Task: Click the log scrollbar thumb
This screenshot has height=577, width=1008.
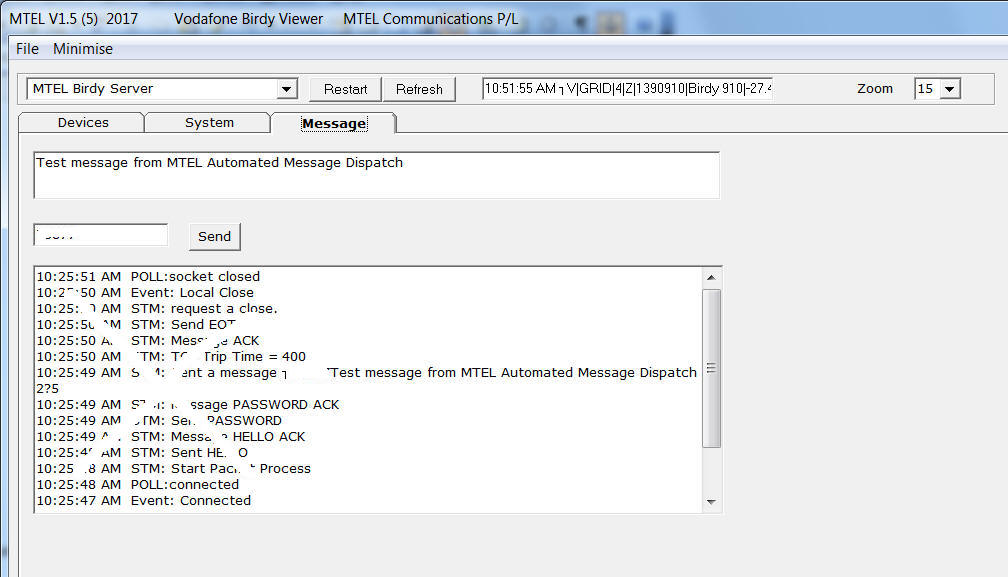Action: pos(711,368)
